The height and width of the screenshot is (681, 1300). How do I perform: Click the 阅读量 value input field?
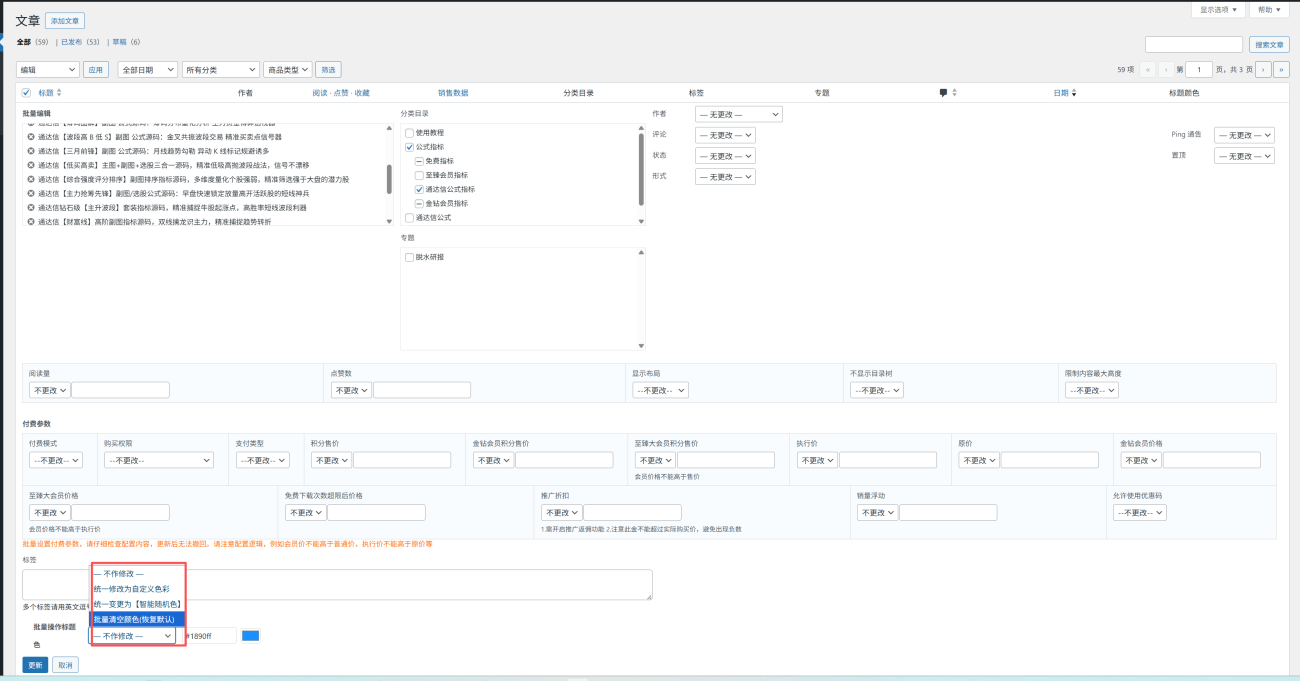[120, 390]
